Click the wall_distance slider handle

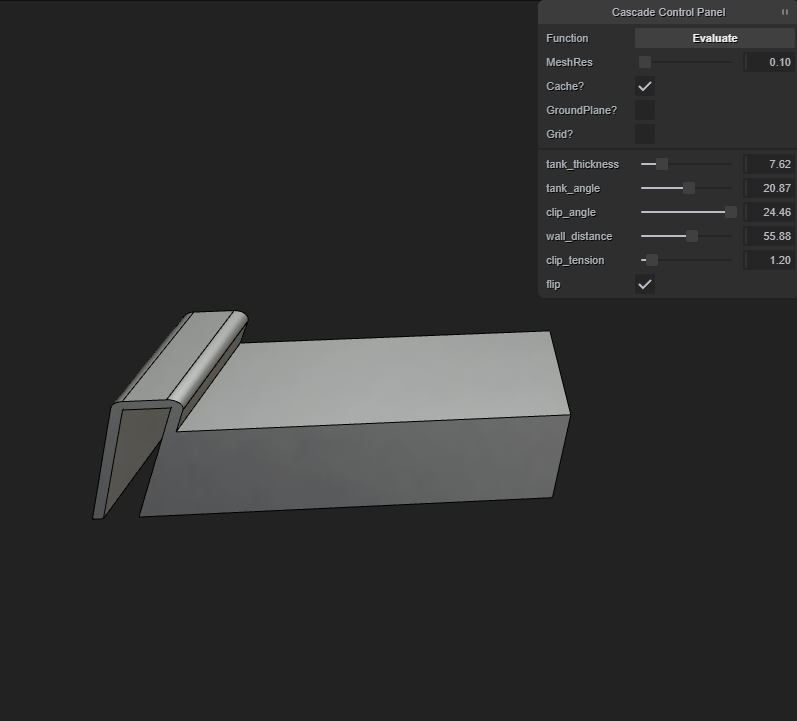tap(692, 236)
